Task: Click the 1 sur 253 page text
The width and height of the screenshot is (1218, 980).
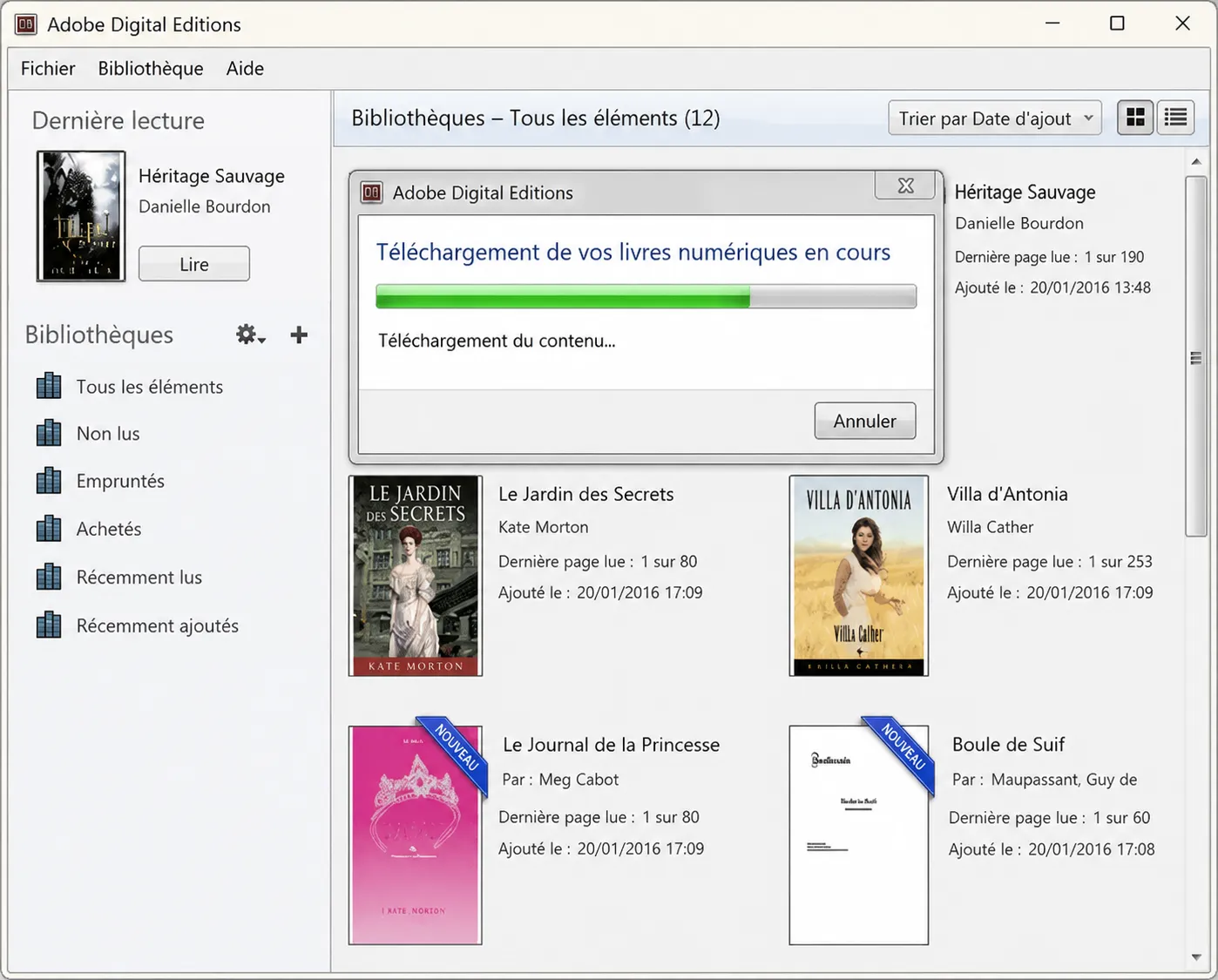Action: tap(1120, 562)
